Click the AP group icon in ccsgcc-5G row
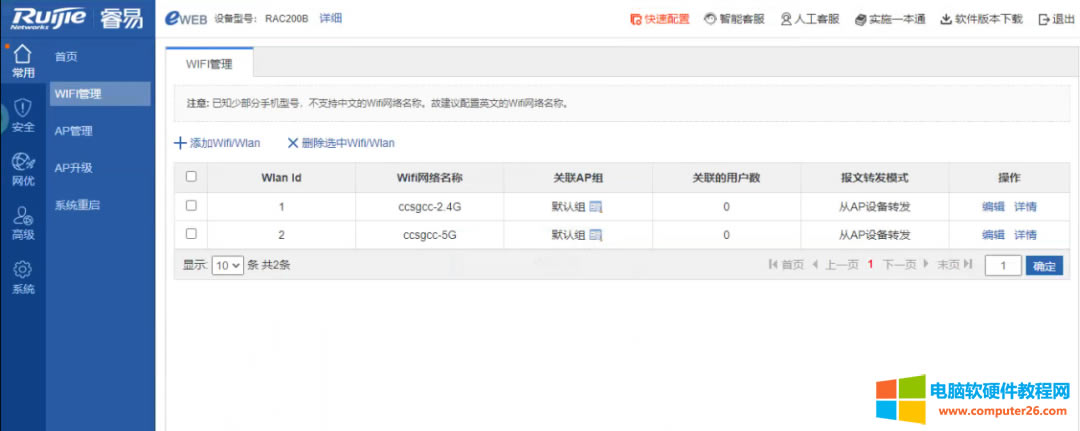The width and height of the screenshot is (1080, 431). [596, 235]
